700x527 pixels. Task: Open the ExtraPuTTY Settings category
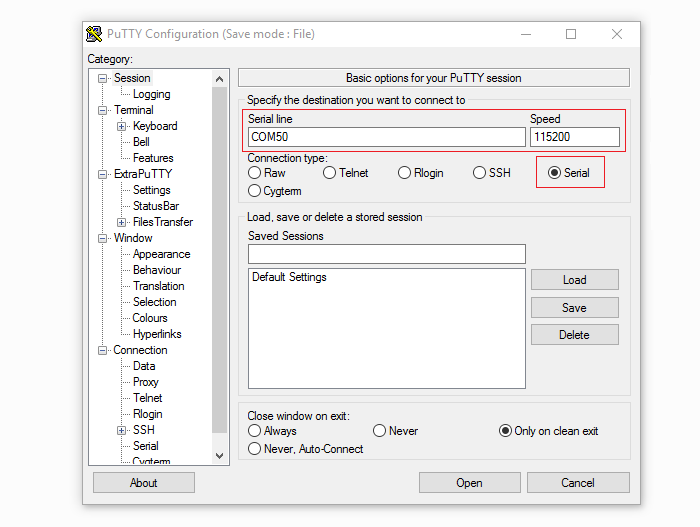152,190
